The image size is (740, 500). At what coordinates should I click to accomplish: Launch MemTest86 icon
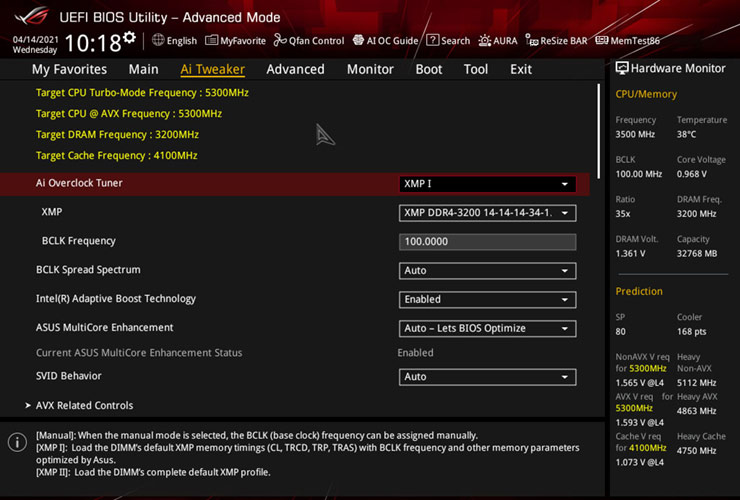pos(601,41)
